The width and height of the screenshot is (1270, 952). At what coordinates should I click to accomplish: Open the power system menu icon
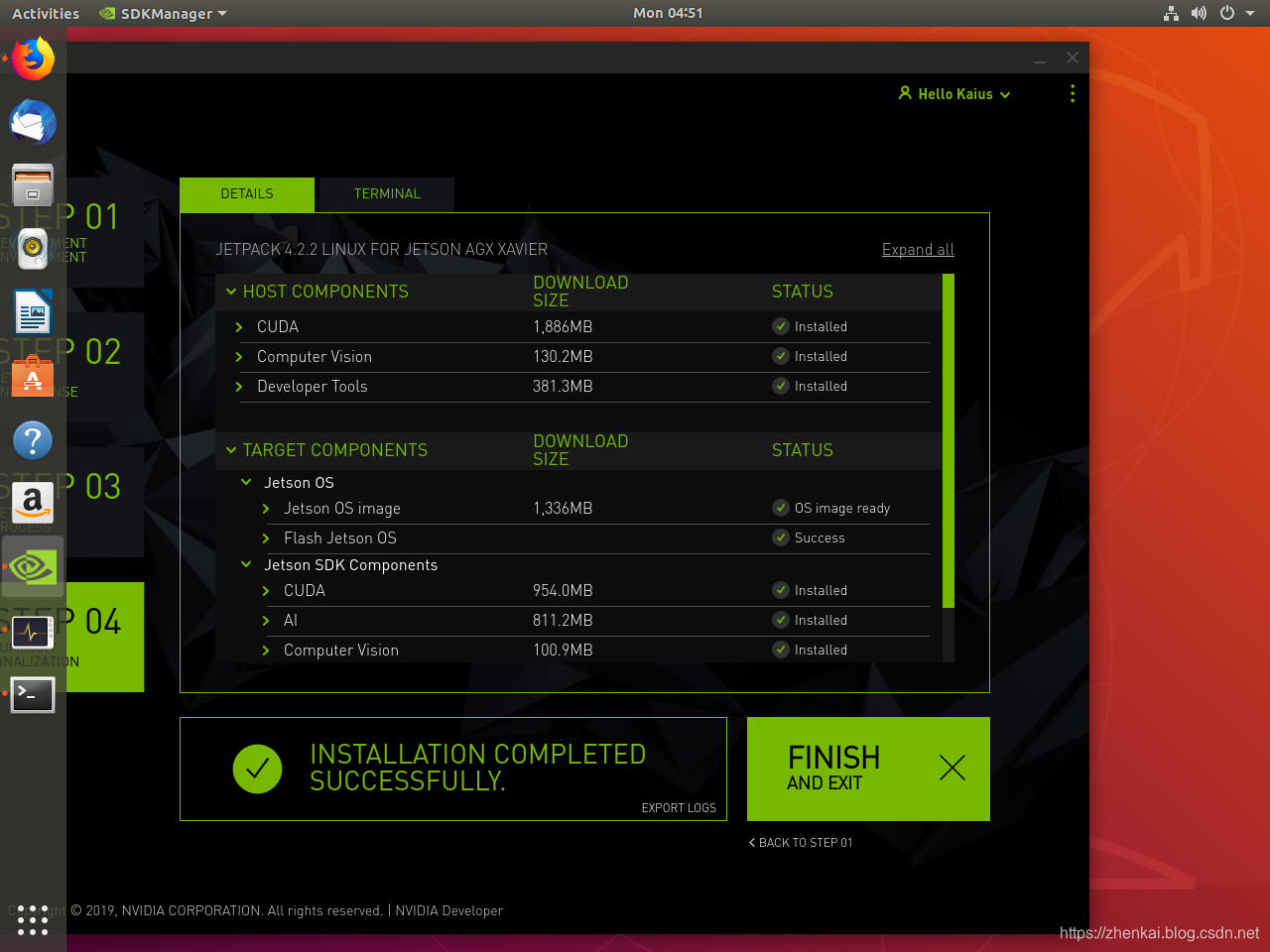[x=1227, y=13]
